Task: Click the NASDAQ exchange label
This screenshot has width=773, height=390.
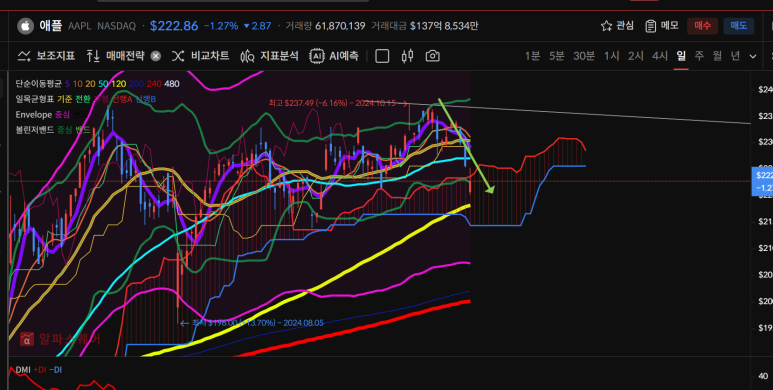Action: click(x=116, y=26)
